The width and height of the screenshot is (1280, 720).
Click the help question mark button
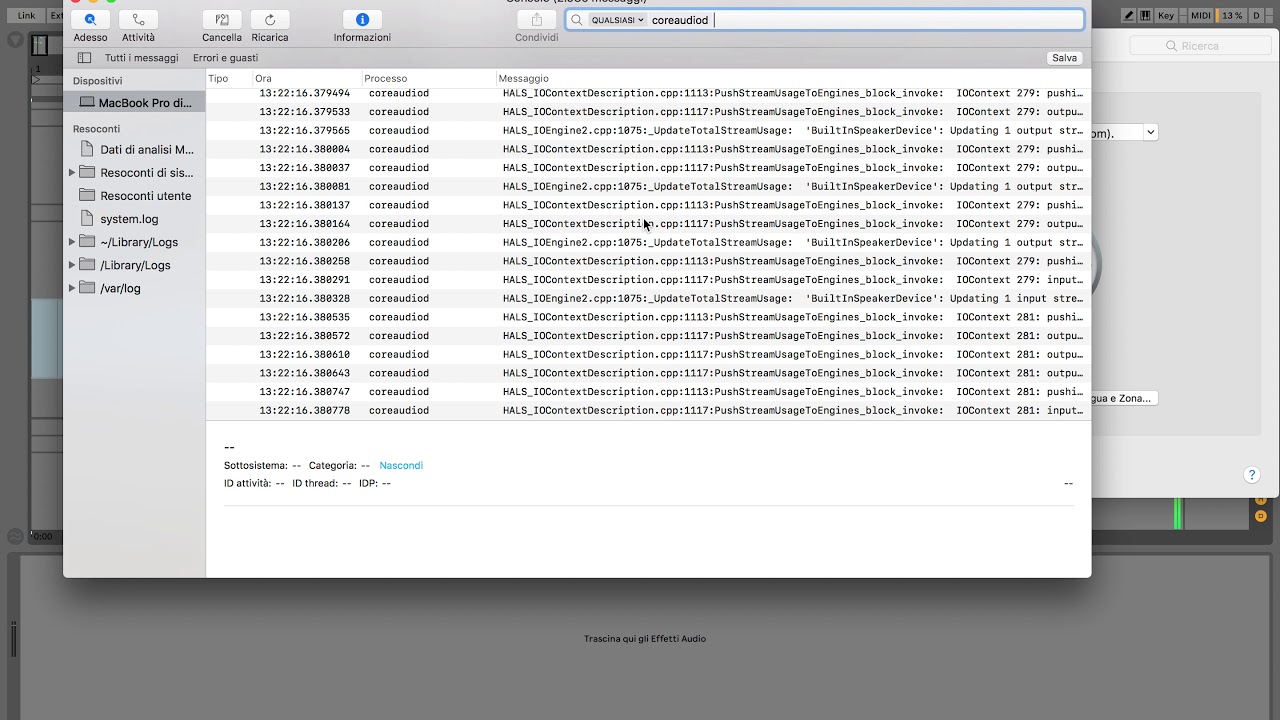(x=1251, y=475)
